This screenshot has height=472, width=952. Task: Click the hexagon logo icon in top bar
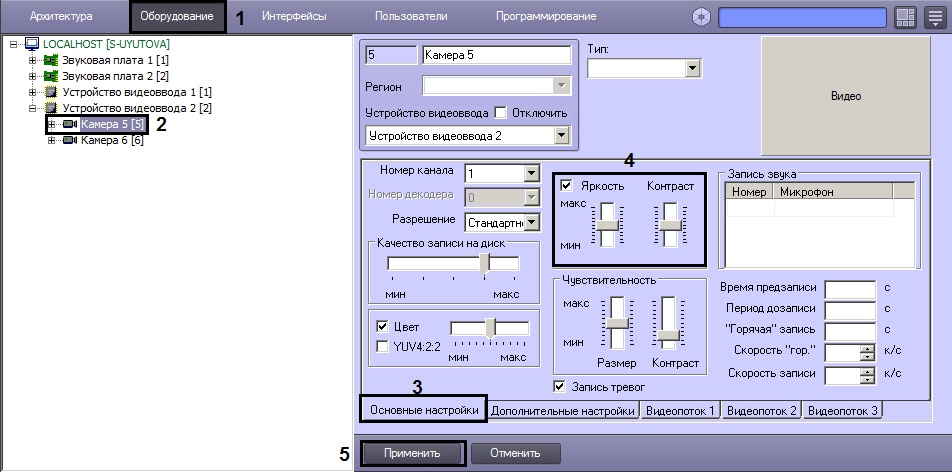(x=703, y=17)
